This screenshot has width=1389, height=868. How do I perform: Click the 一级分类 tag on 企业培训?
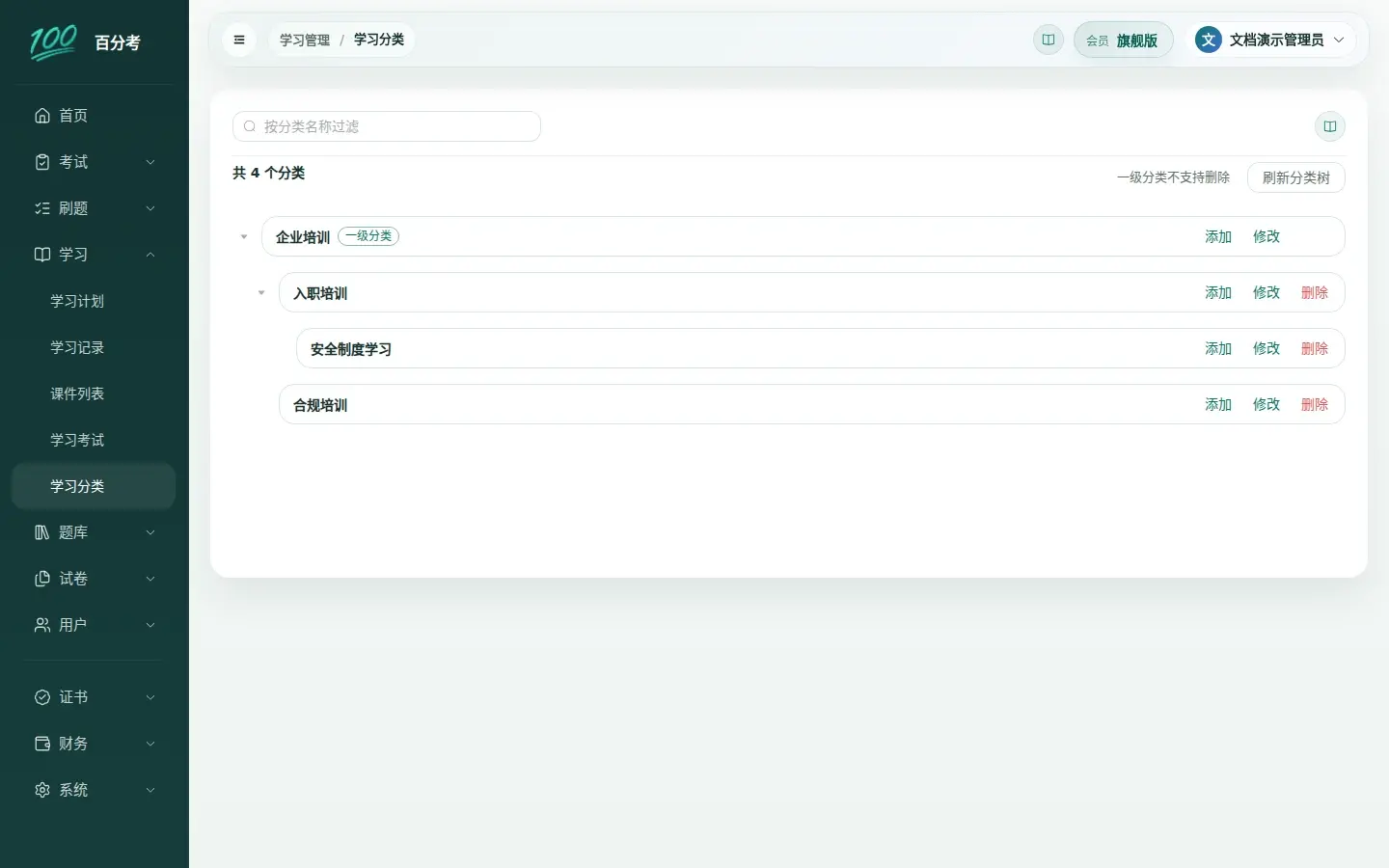(368, 236)
